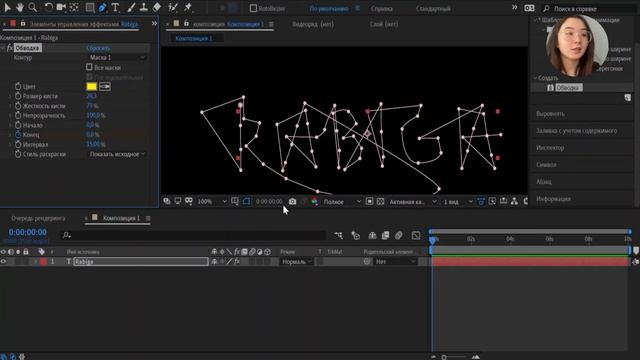Open 'Заливка с учетом содержимого' panel

[576, 131]
